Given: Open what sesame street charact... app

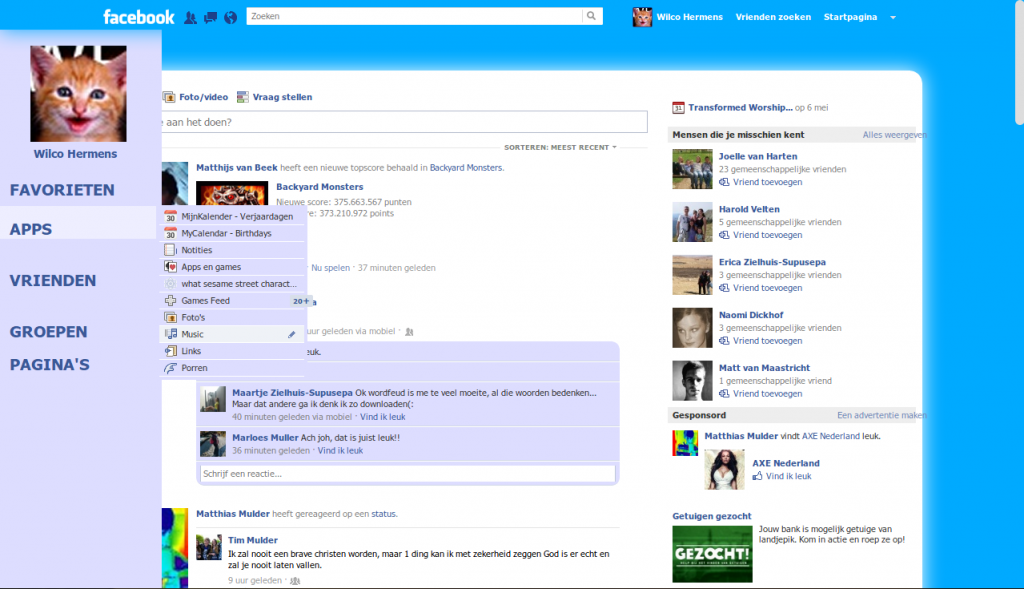Looking at the screenshot, I should 233,283.
